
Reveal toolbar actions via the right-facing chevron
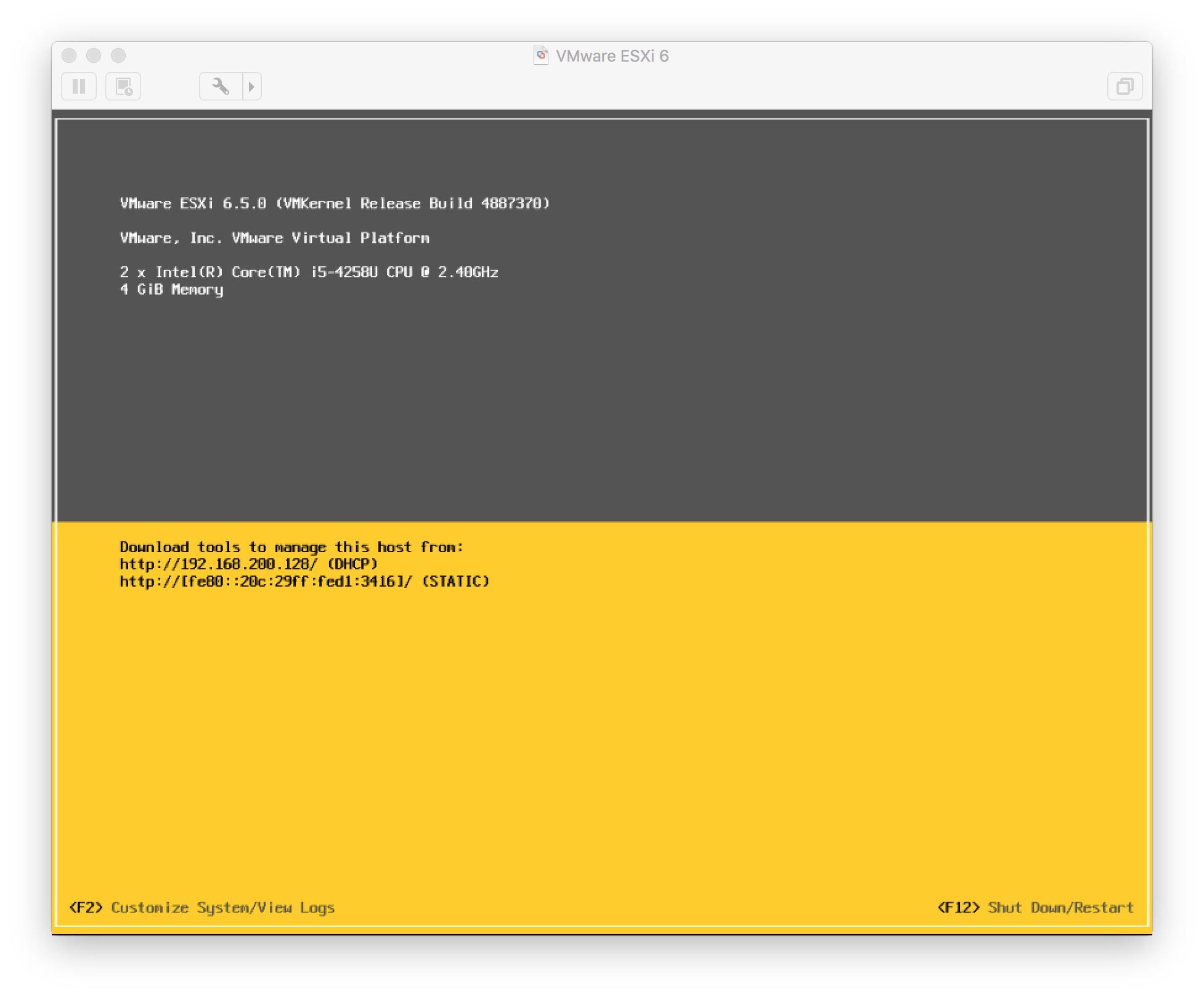point(251,86)
